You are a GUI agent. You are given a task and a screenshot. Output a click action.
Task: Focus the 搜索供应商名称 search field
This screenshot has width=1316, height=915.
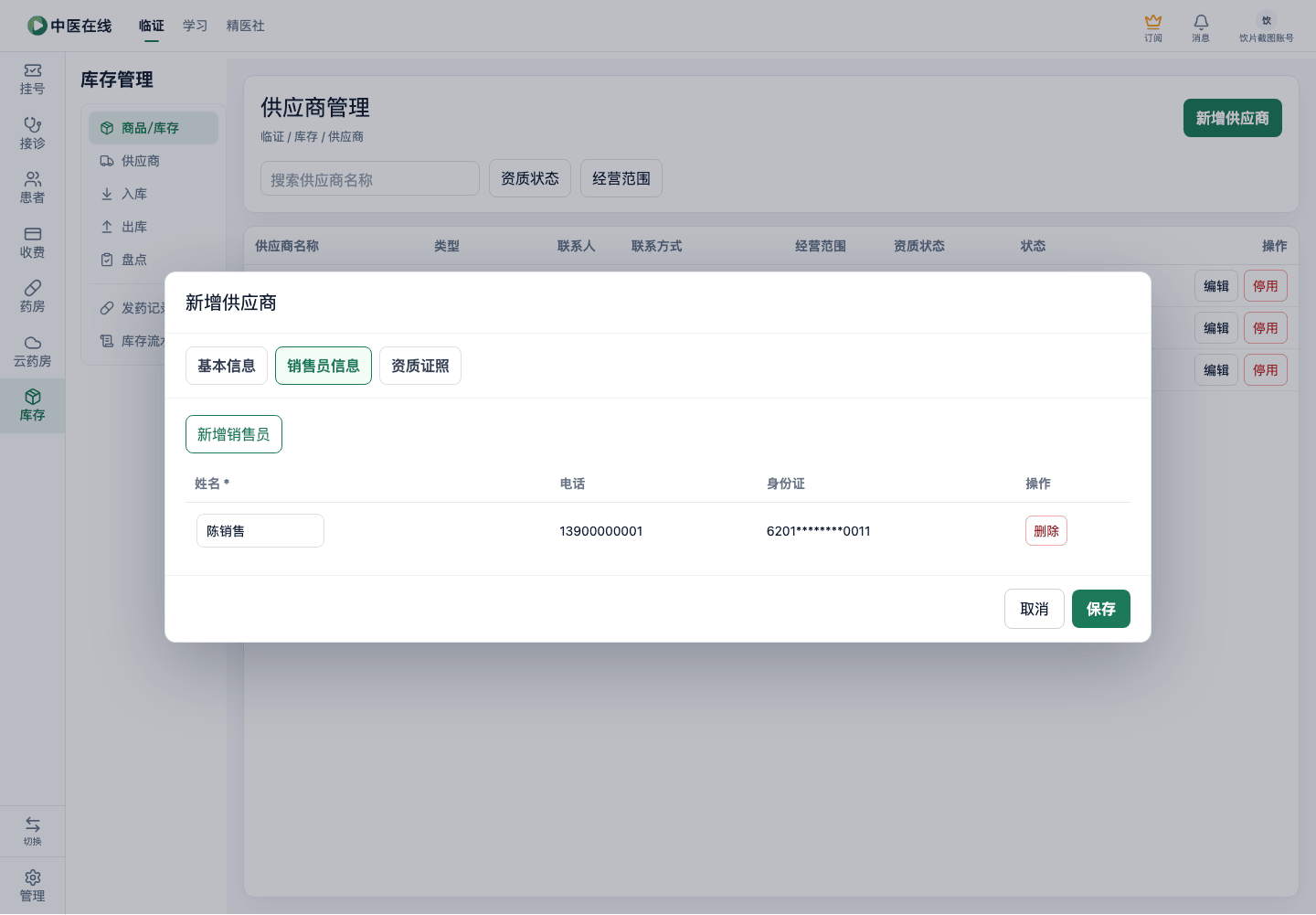(x=370, y=179)
